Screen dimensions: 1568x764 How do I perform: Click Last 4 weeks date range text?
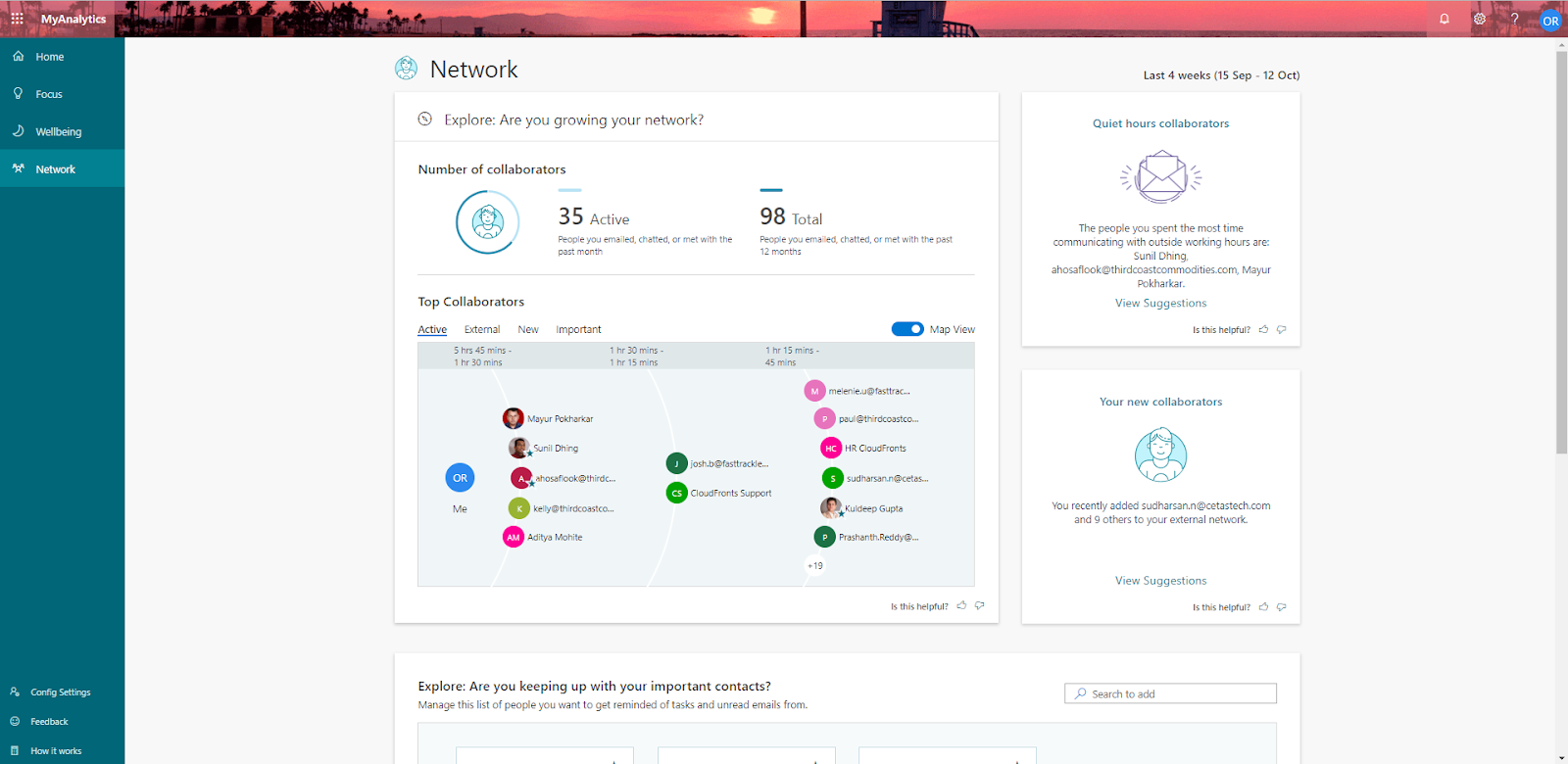pyautogui.click(x=1221, y=75)
